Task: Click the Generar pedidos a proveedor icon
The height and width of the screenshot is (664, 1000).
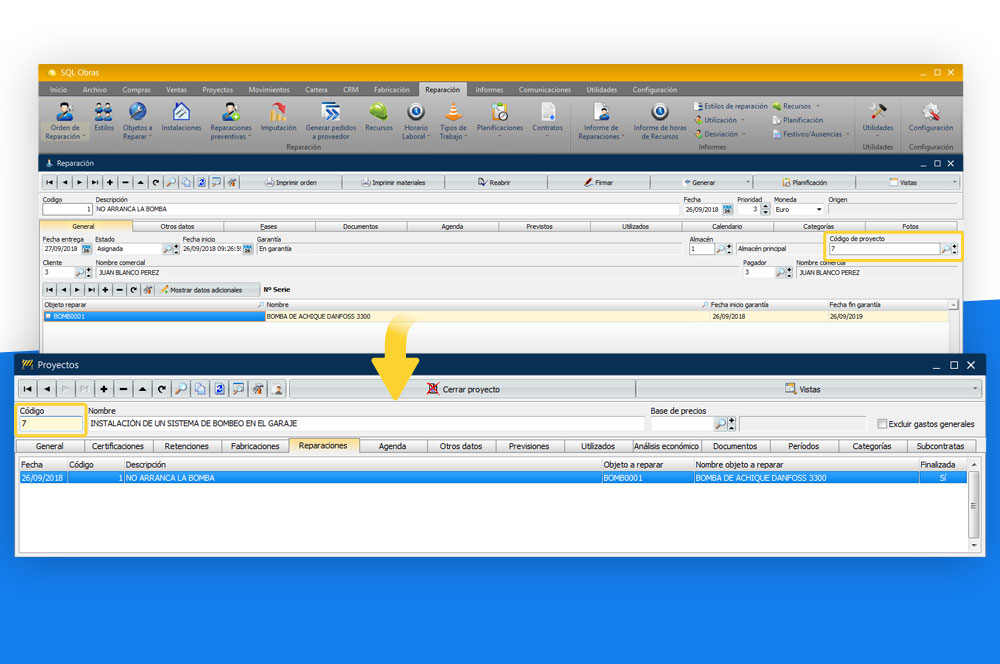Action: point(330,112)
